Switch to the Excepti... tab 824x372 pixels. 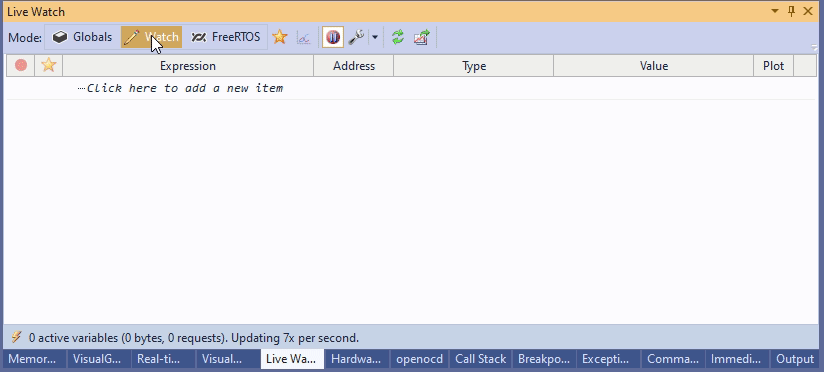coord(609,359)
